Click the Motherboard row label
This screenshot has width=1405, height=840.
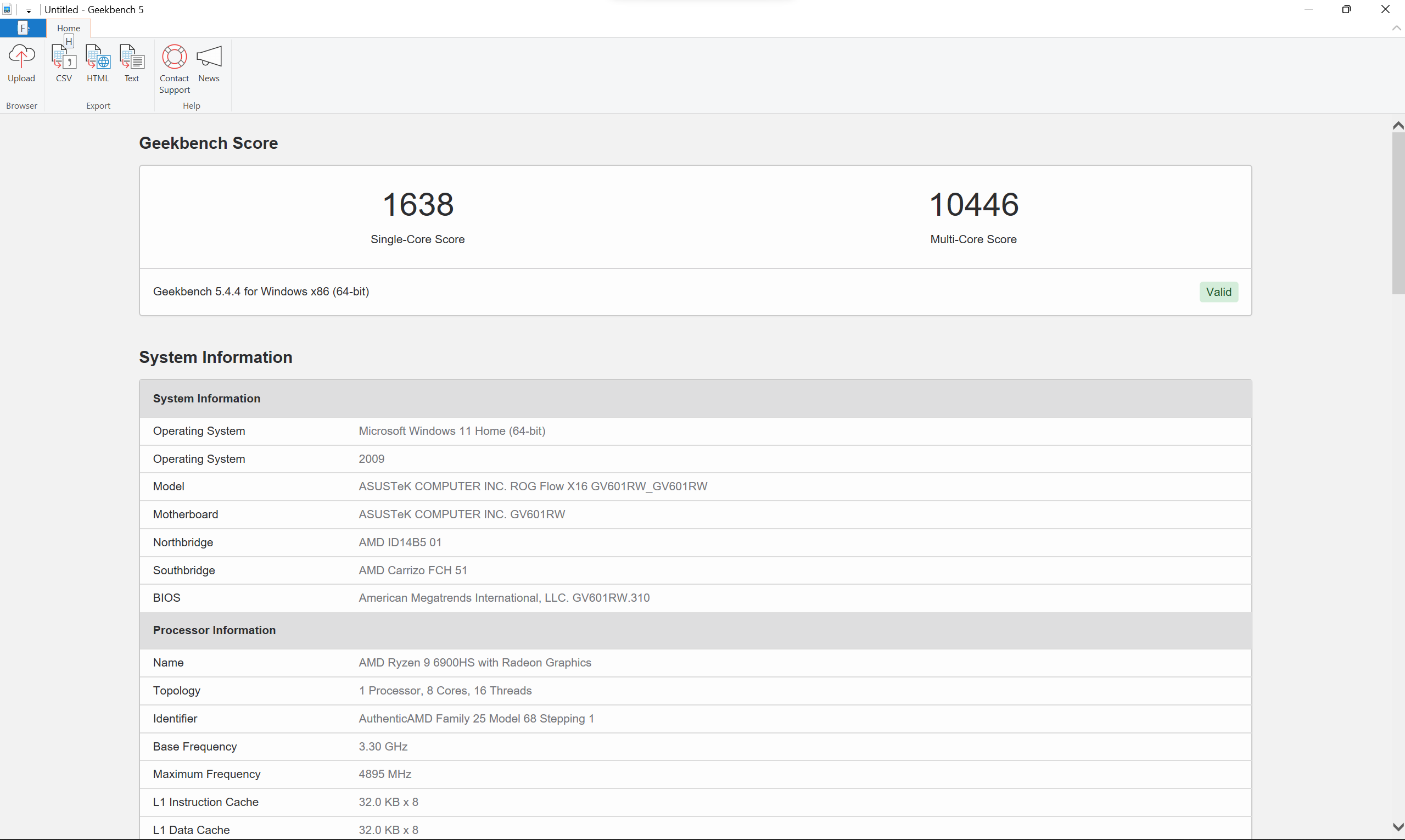coord(185,514)
